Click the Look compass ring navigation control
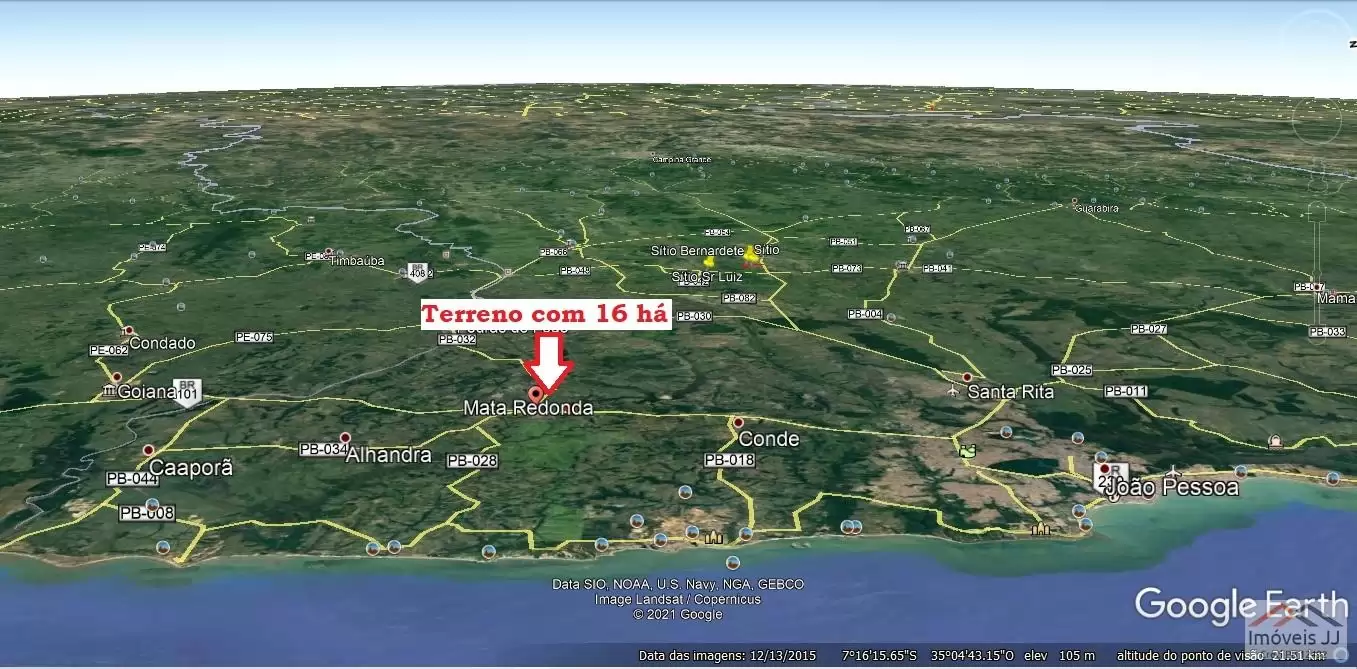Viewport: 1357px width, 669px height. (x=1315, y=119)
